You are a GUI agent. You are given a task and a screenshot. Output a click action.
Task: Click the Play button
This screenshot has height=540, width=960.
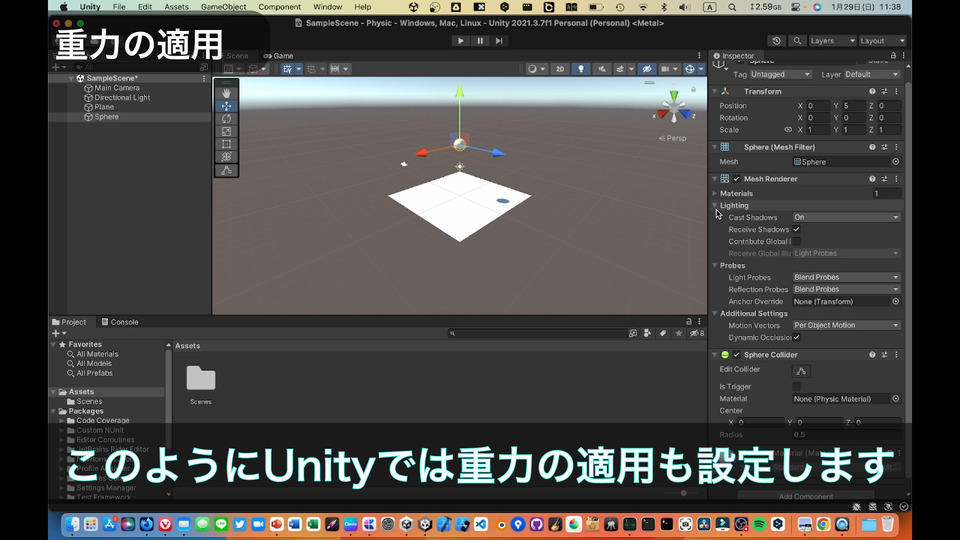tap(460, 41)
